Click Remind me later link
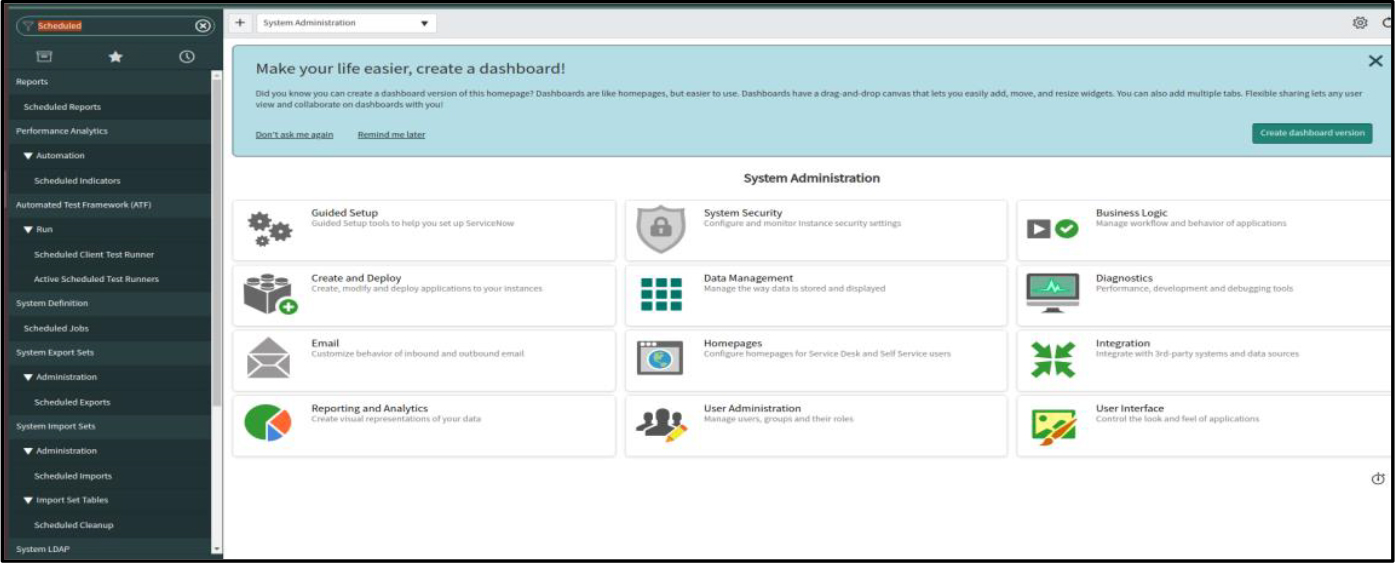This screenshot has height=563, width=1395. (391, 134)
